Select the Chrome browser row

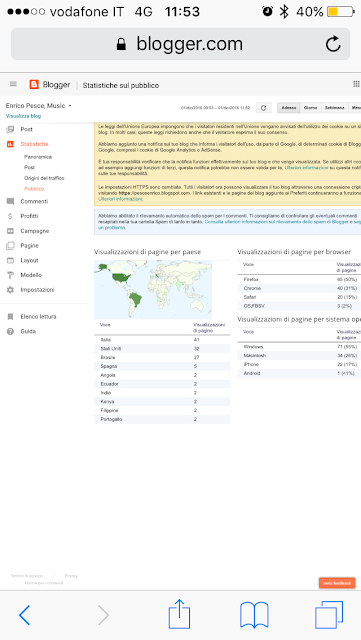coord(299,289)
